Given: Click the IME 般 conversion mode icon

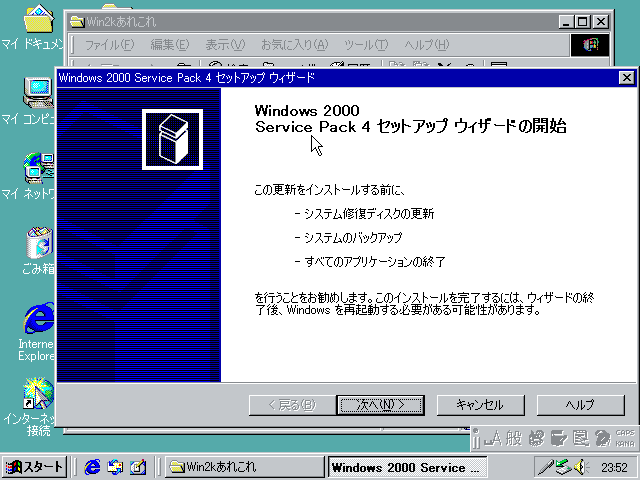Looking at the screenshot, I should (x=514, y=439).
